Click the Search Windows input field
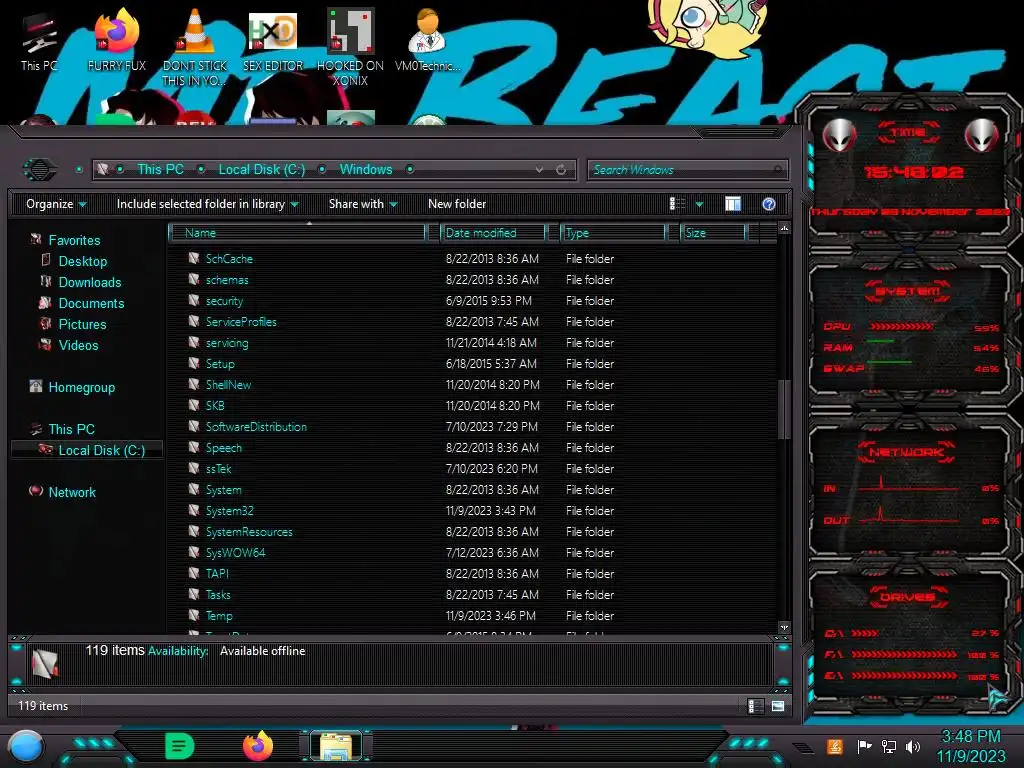Viewport: 1024px width, 768px height. tap(687, 170)
